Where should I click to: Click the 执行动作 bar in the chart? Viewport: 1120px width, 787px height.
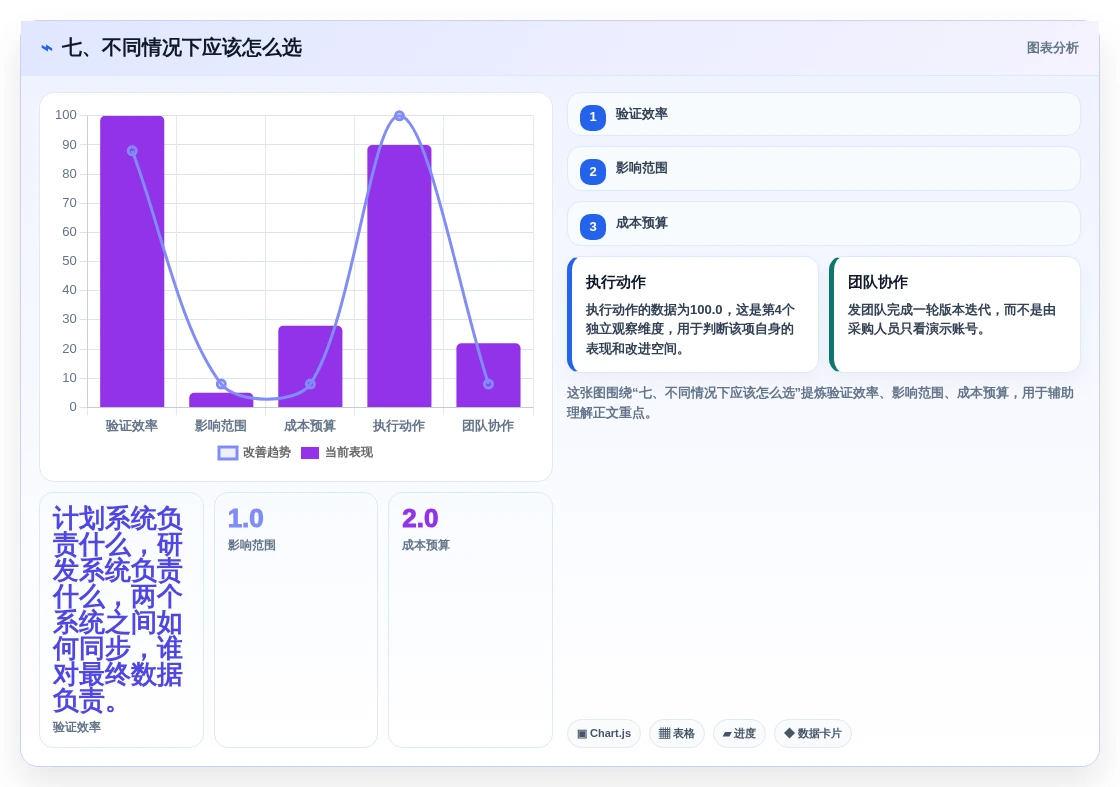(399, 276)
